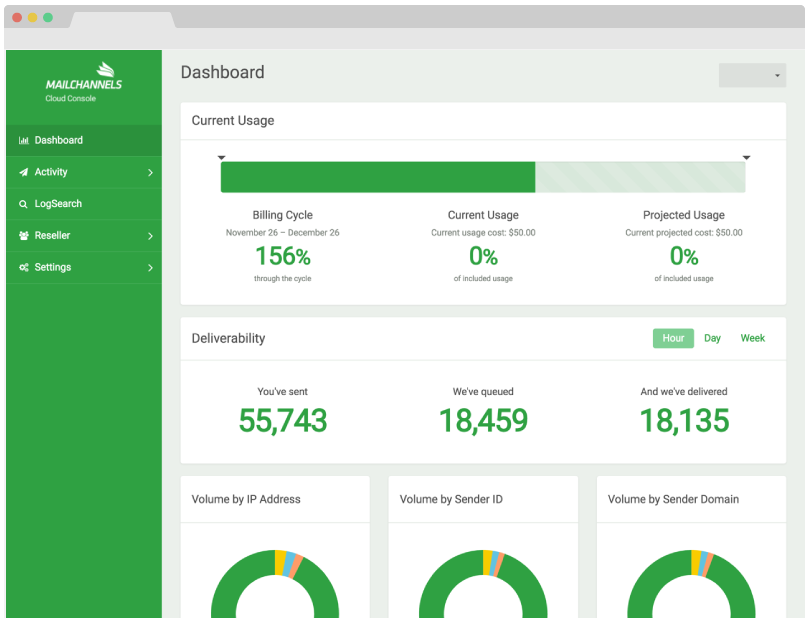Click the red window close dot
This screenshot has height=618, width=810.
click(x=17, y=18)
